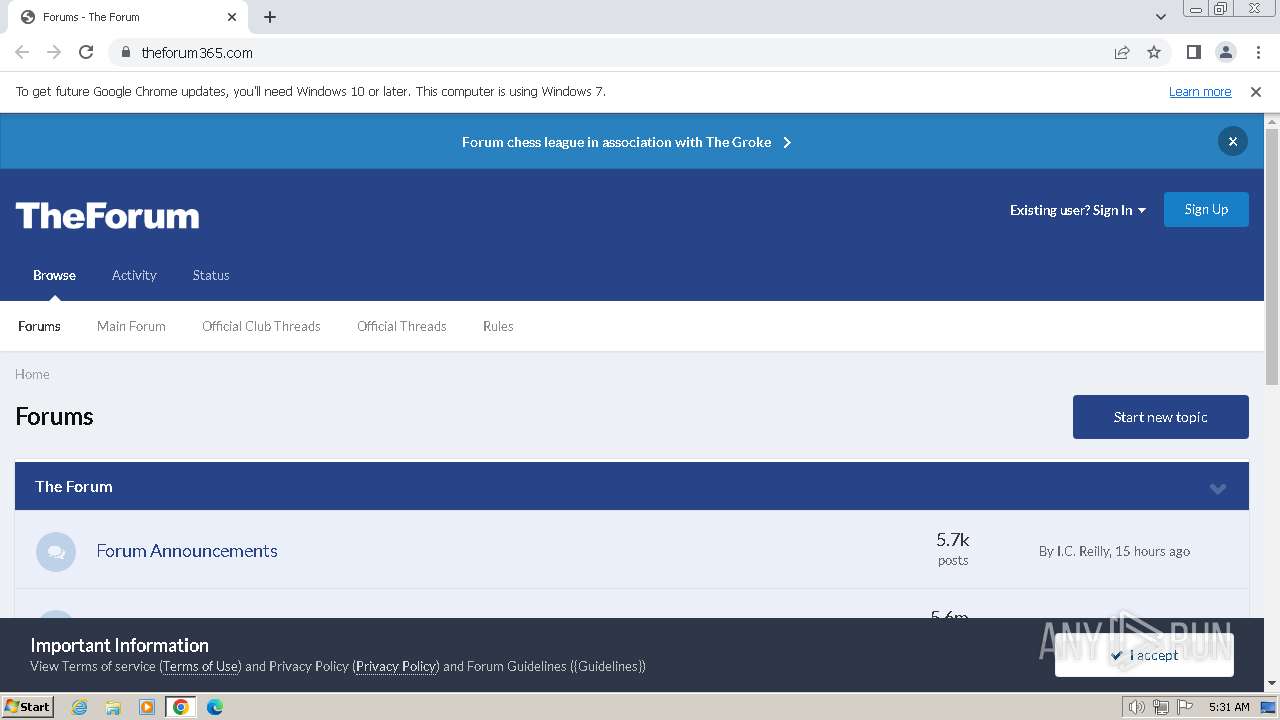
Task: Go to Official Club Threads
Action: tap(261, 326)
